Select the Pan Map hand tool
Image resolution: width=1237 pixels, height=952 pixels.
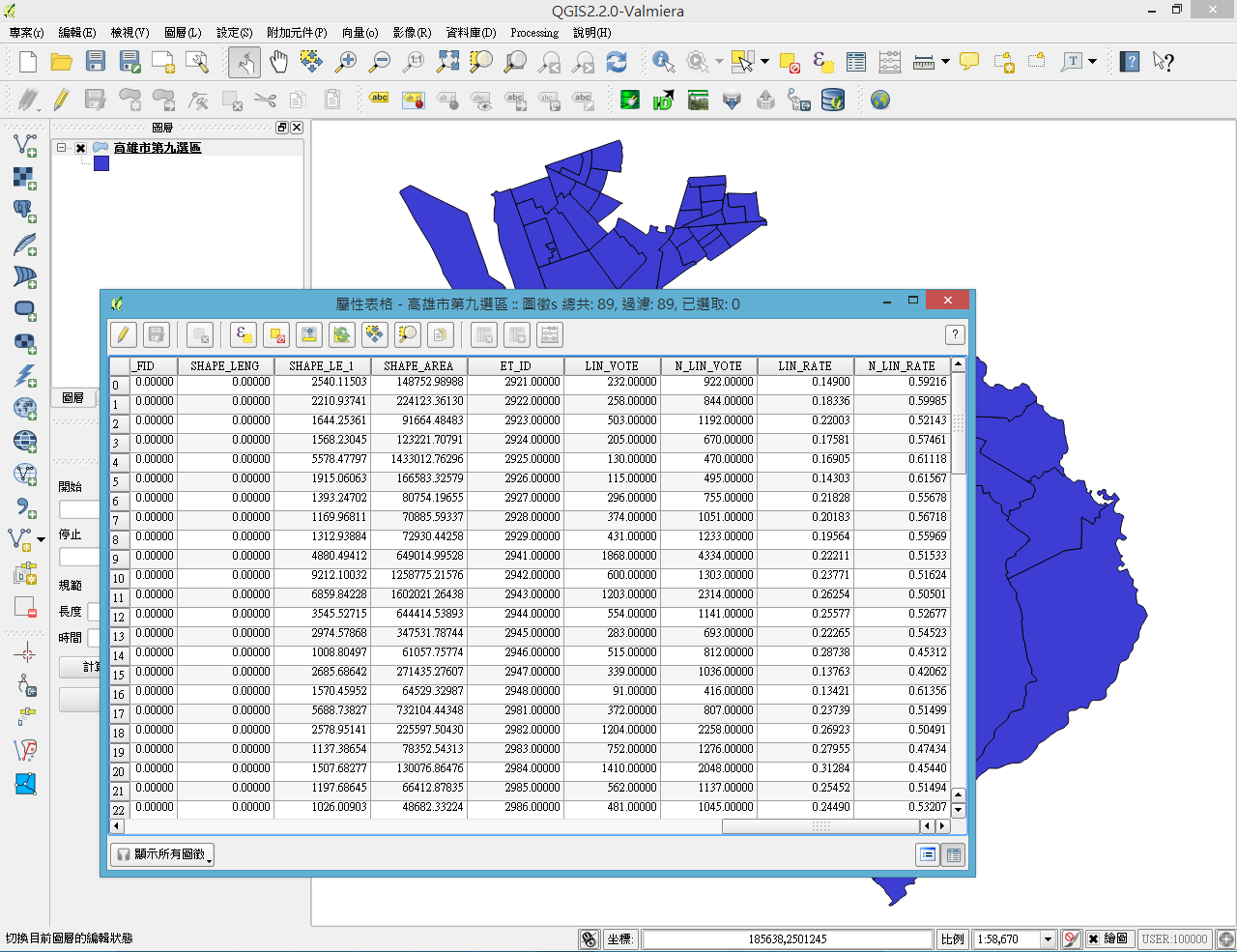(278, 63)
